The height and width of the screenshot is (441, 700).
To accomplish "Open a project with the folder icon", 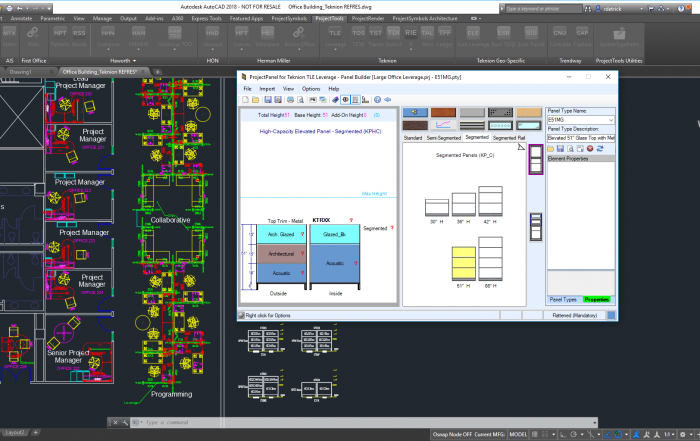I will (255, 100).
